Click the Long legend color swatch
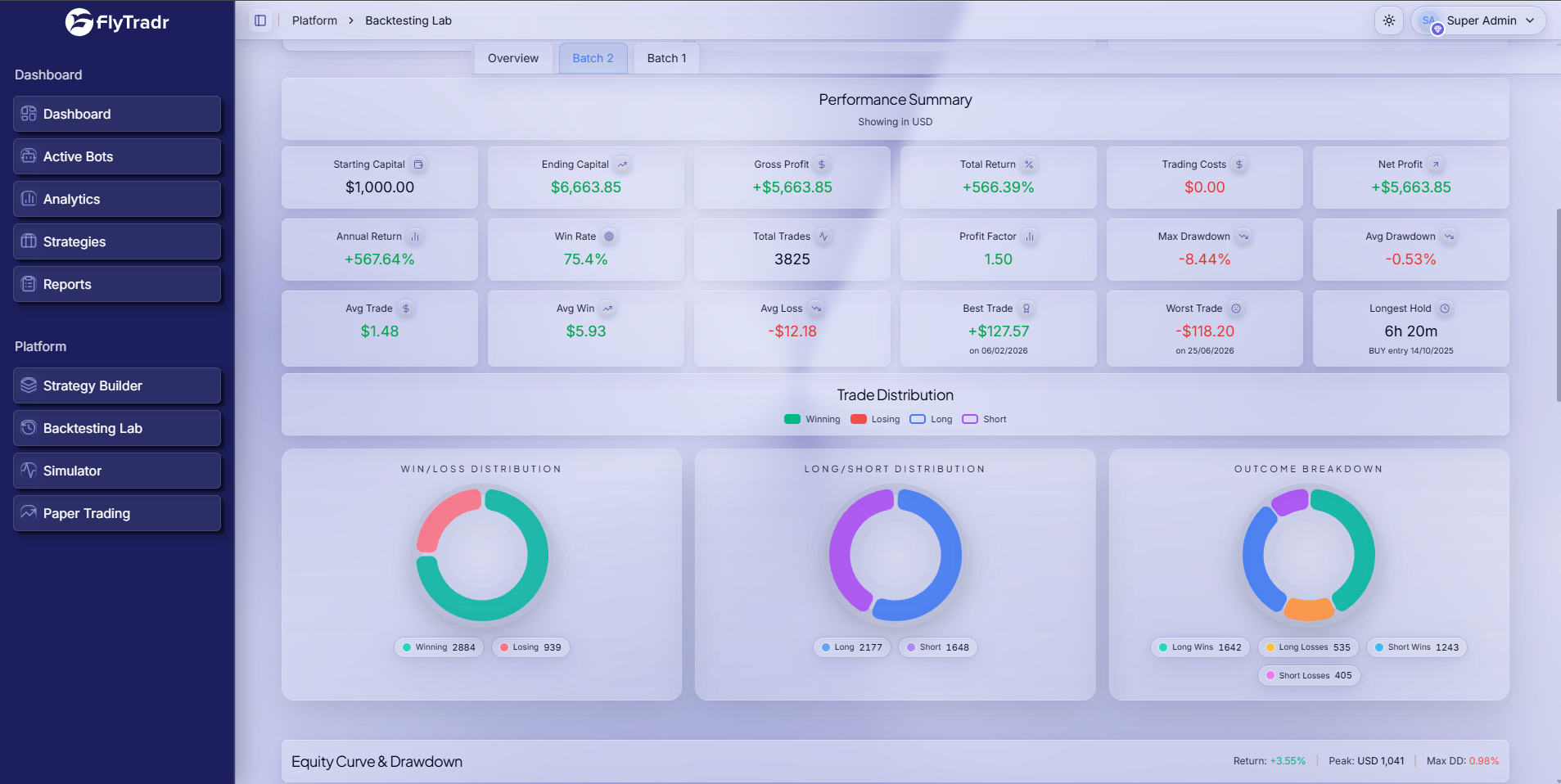Image resolution: width=1561 pixels, height=784 pixels. pyautogui.click(x=918, y=419)
